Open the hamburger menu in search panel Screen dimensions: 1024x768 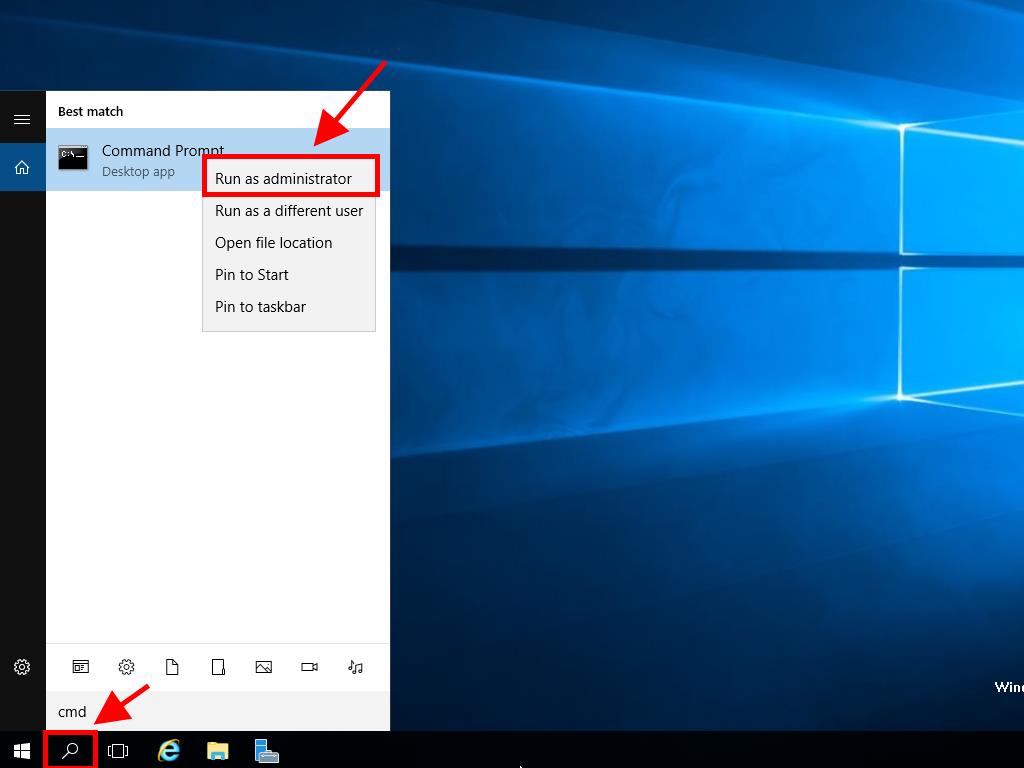pos(21,119)
